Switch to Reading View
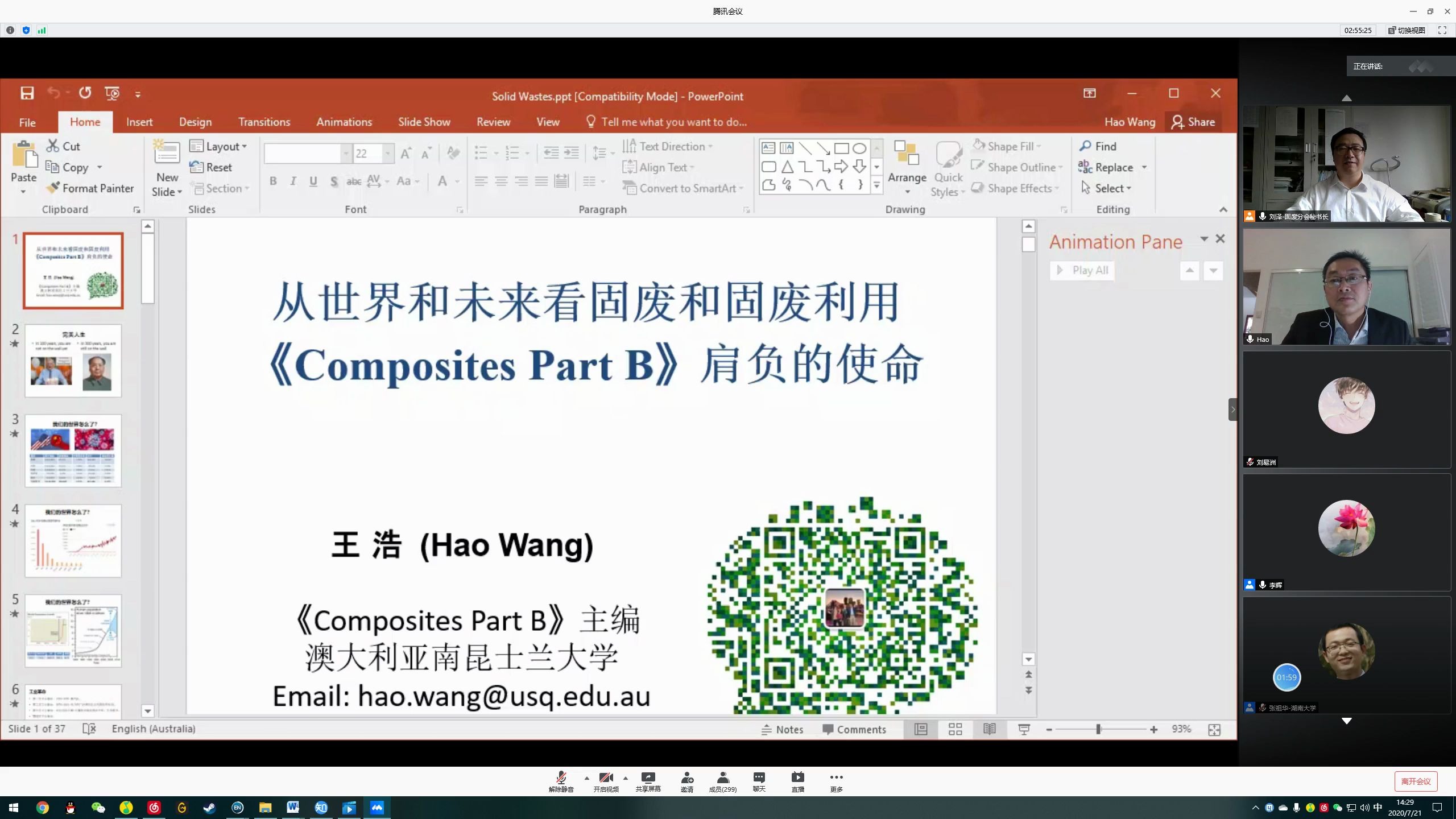This screenshot has height=819, width=1456. pos(990,729)
